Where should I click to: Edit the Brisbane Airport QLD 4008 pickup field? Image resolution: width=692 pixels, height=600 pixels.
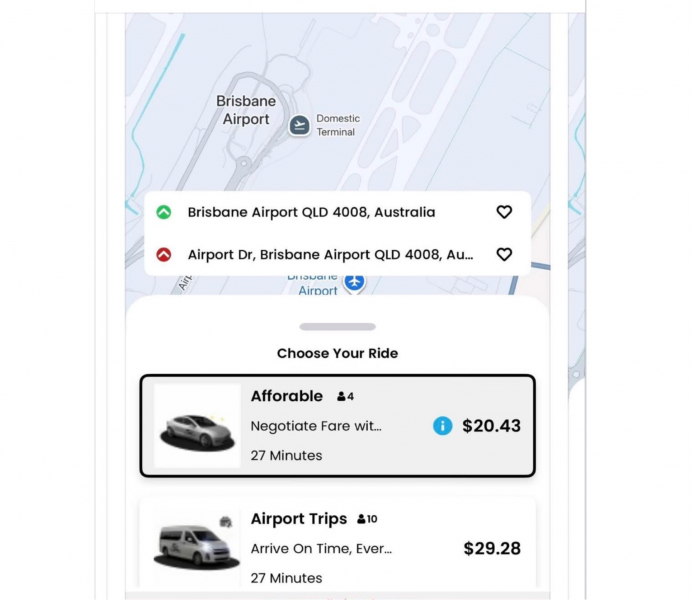tap(311, 212)
